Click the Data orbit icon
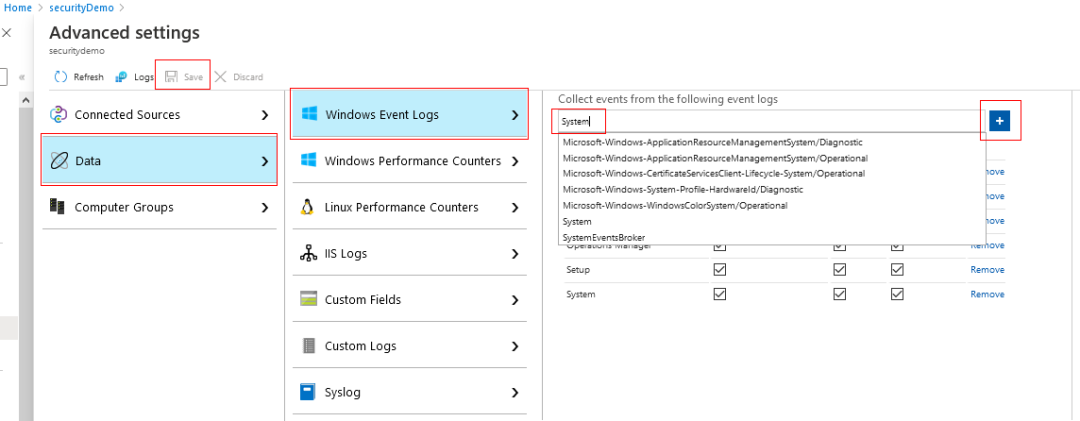Screen dimensions: 1080x421 [x=59, y=161]
